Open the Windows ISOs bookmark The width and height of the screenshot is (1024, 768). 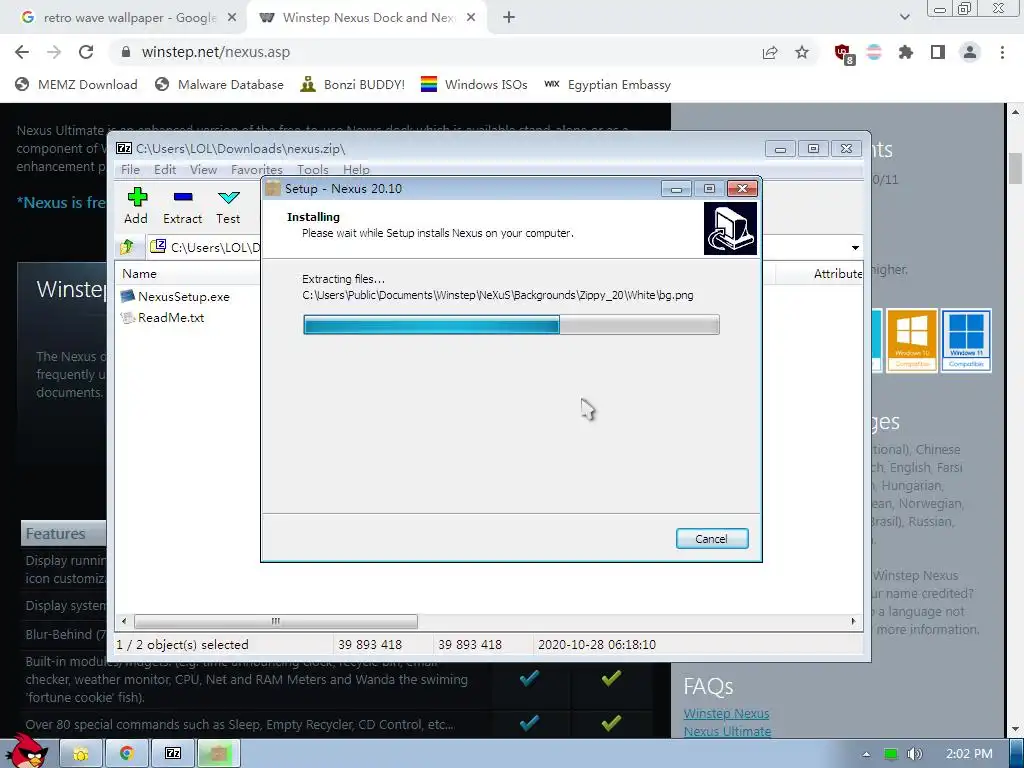tap(474, 85)
